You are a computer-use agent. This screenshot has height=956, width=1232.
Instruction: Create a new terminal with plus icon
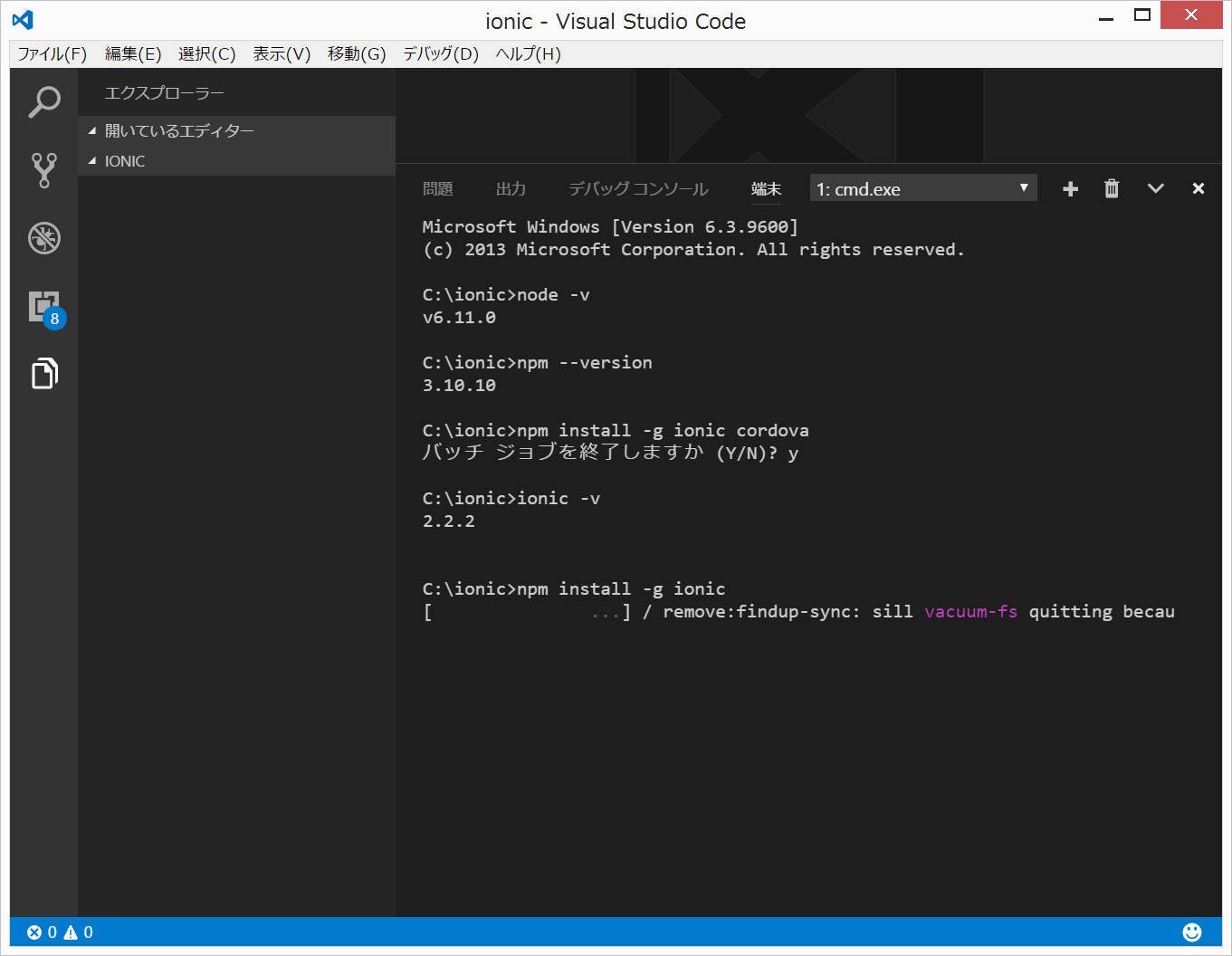[x=1070, y=188]
